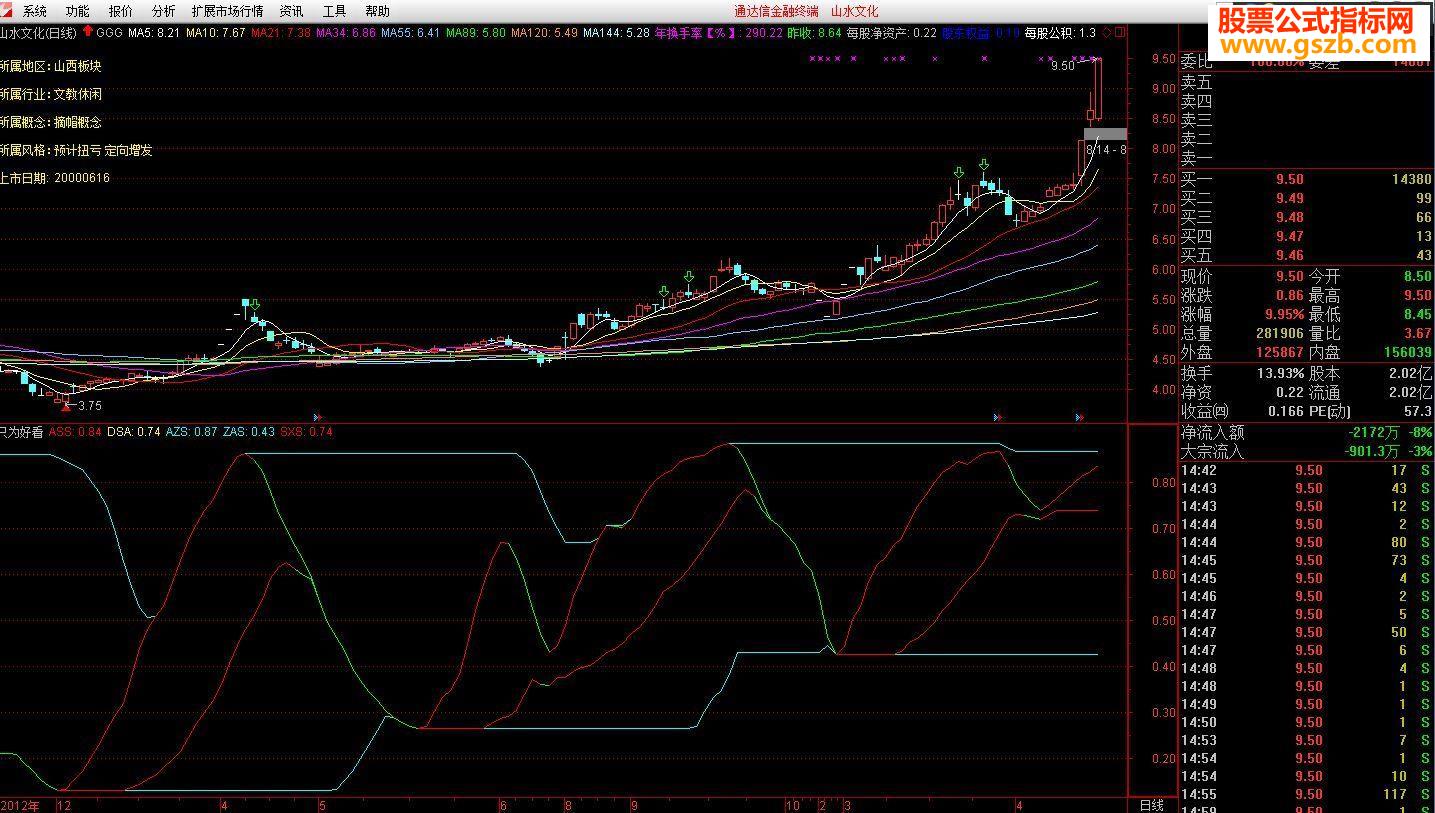1435x813 pixels.
Task: Select the ZAS: 0.43 indicator value
Action: 249,432
